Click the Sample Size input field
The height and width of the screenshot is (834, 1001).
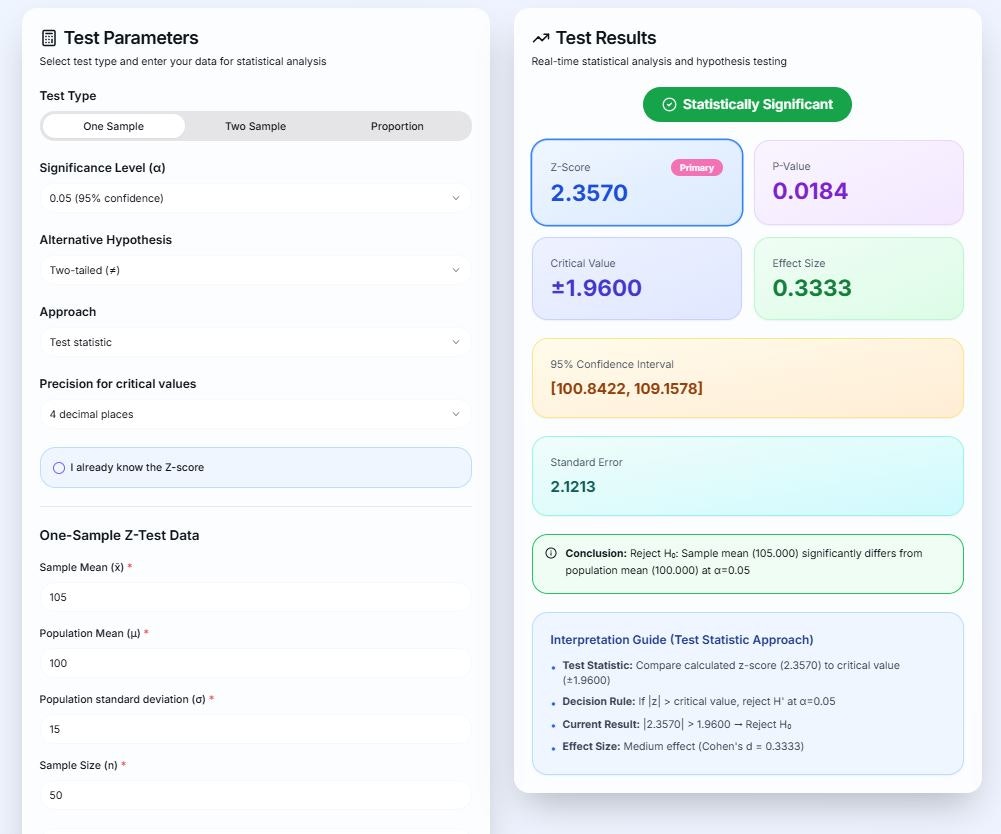pos(253,795)
